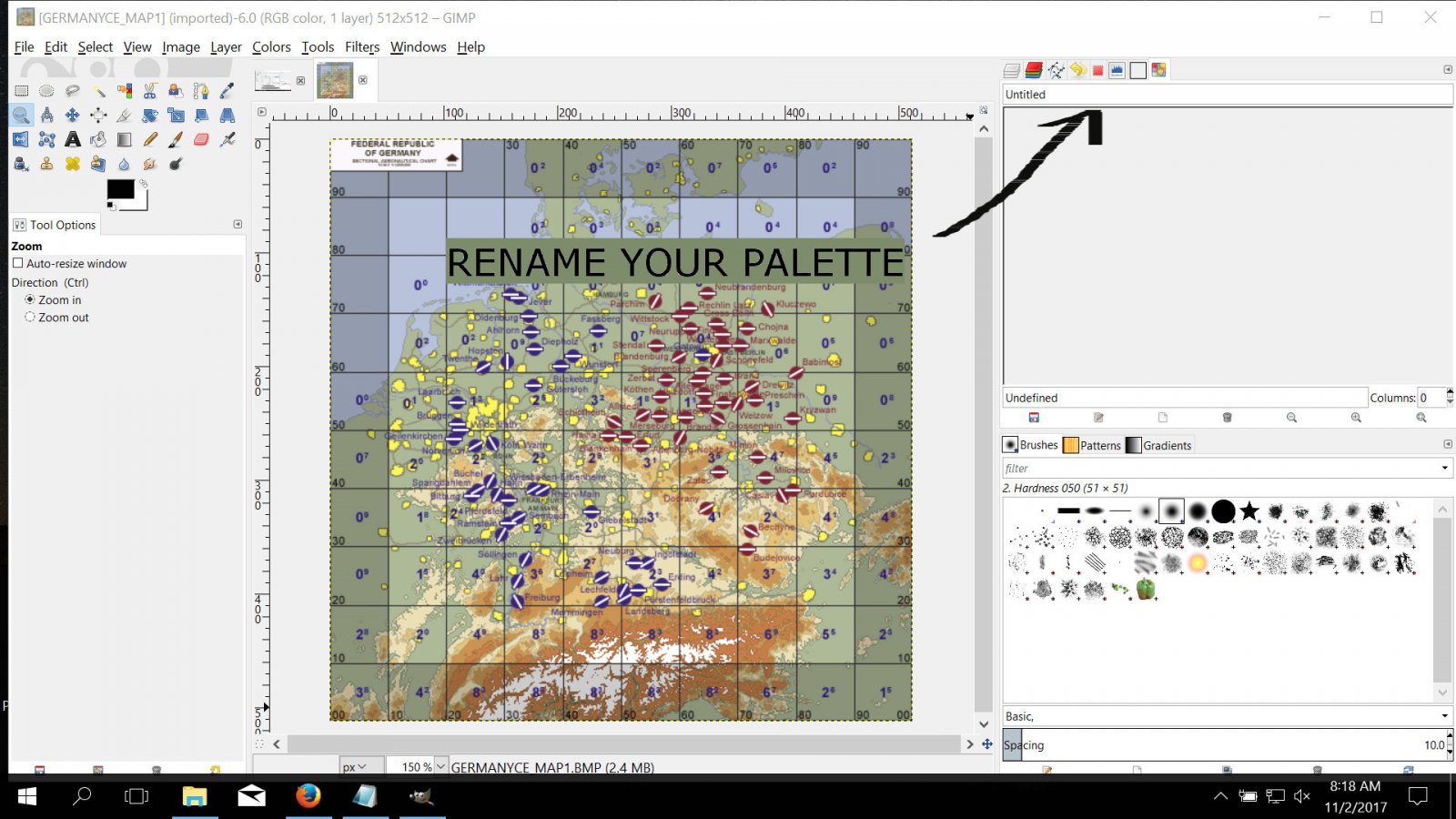Select the Measure compass tool
1456x819 pixels.
[46, 115]
